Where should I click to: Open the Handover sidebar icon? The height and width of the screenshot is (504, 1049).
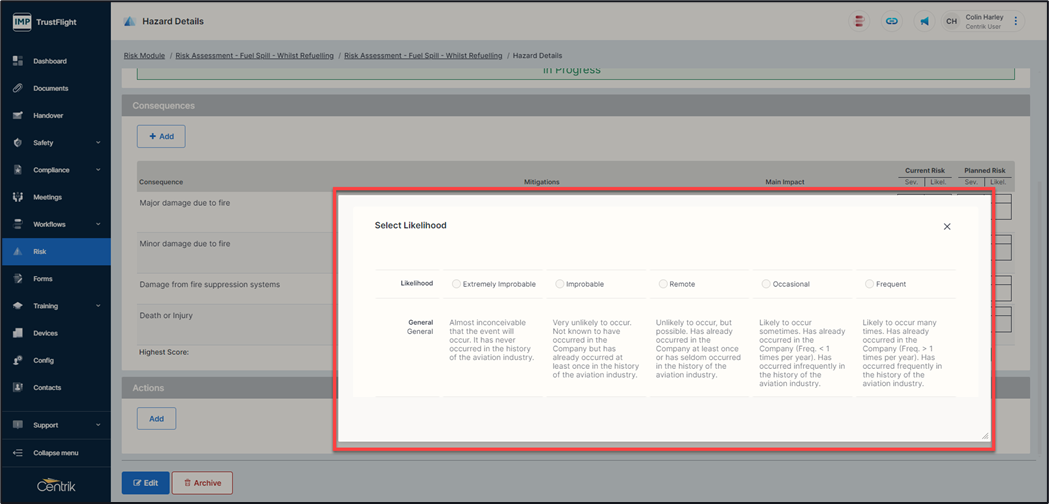[x=18, y=115]
